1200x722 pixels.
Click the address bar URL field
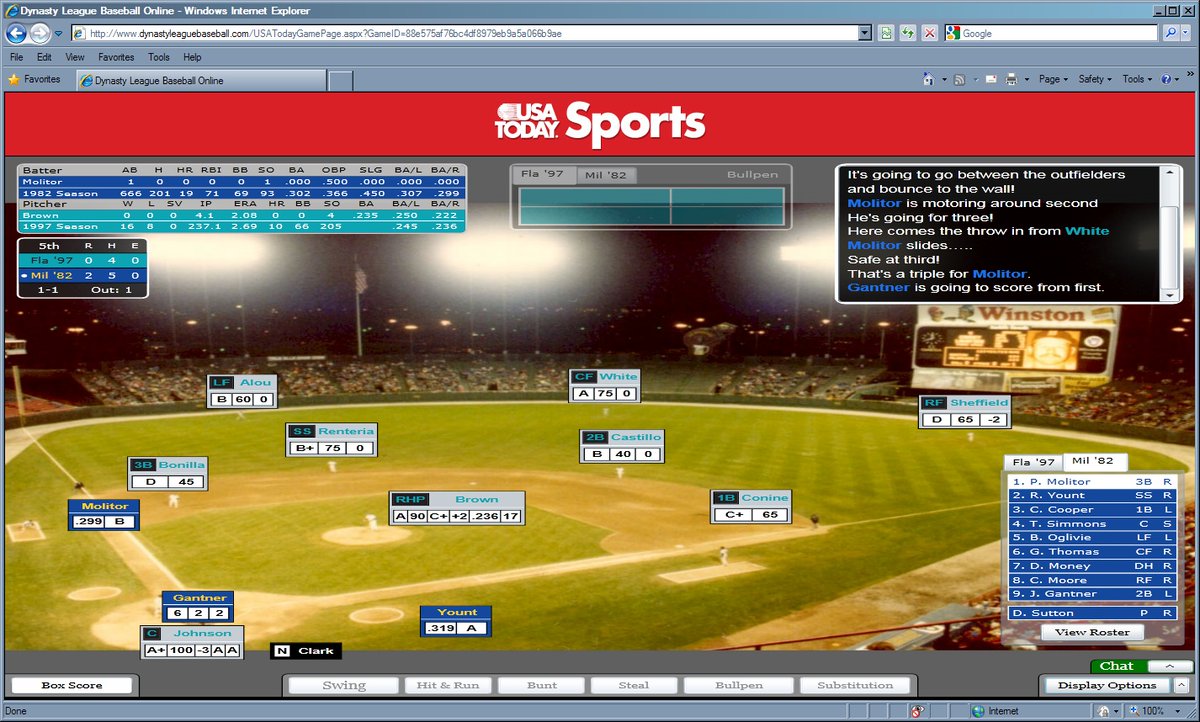coord(465,33)
